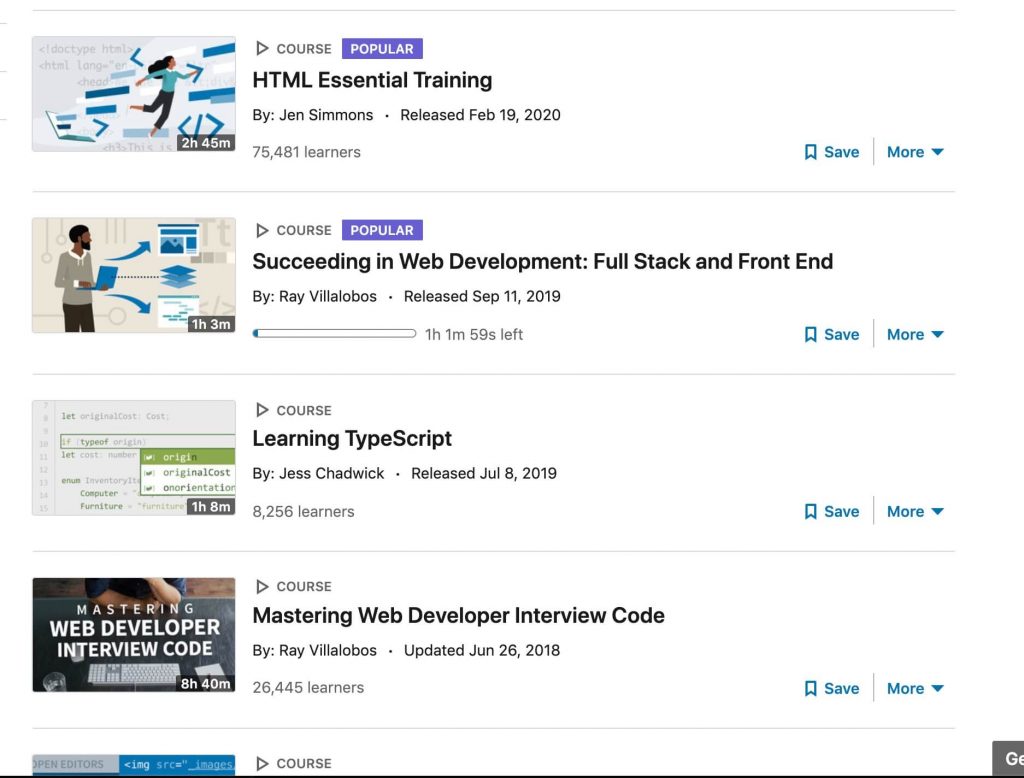Open More dropdown for Mastering Web Developer Interview Code
Screen dimensions: 1024x778
[915, 689]
